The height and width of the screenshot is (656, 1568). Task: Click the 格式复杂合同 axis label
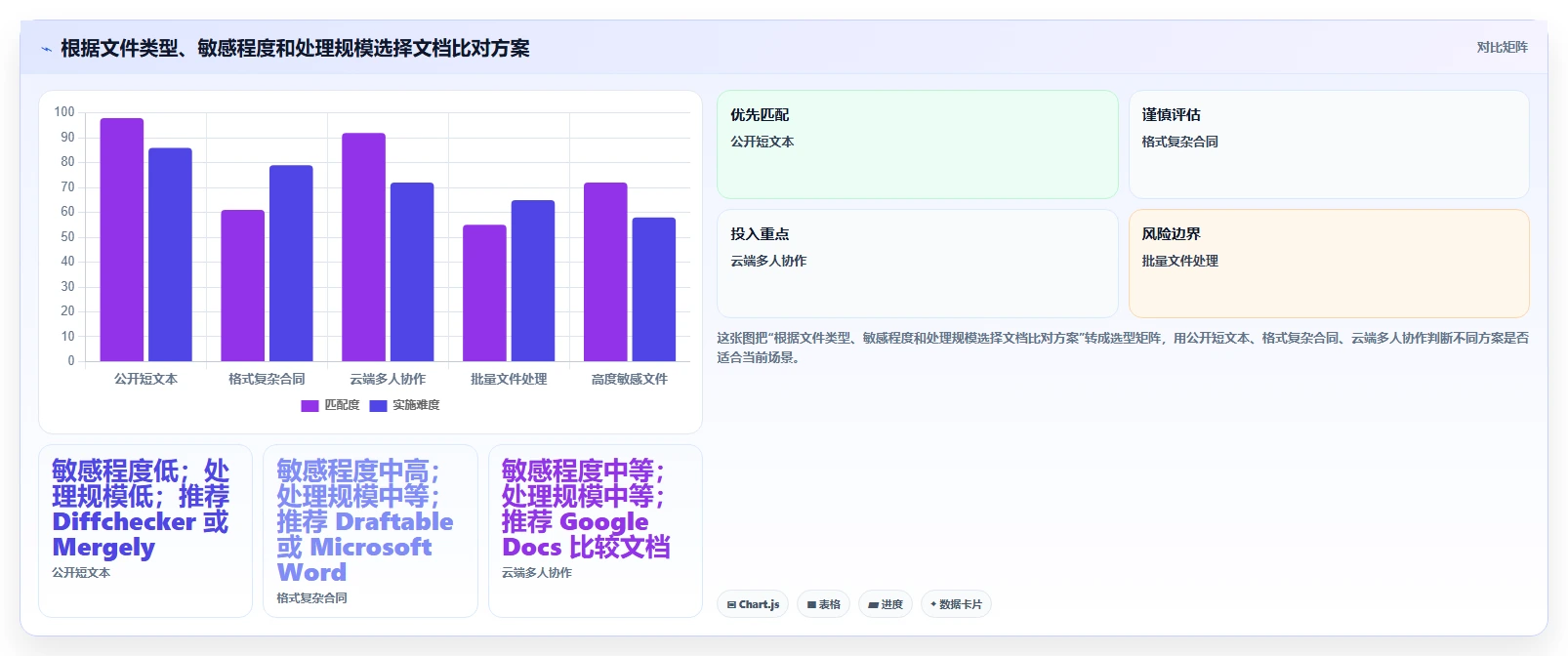click(x=267, y=379)
